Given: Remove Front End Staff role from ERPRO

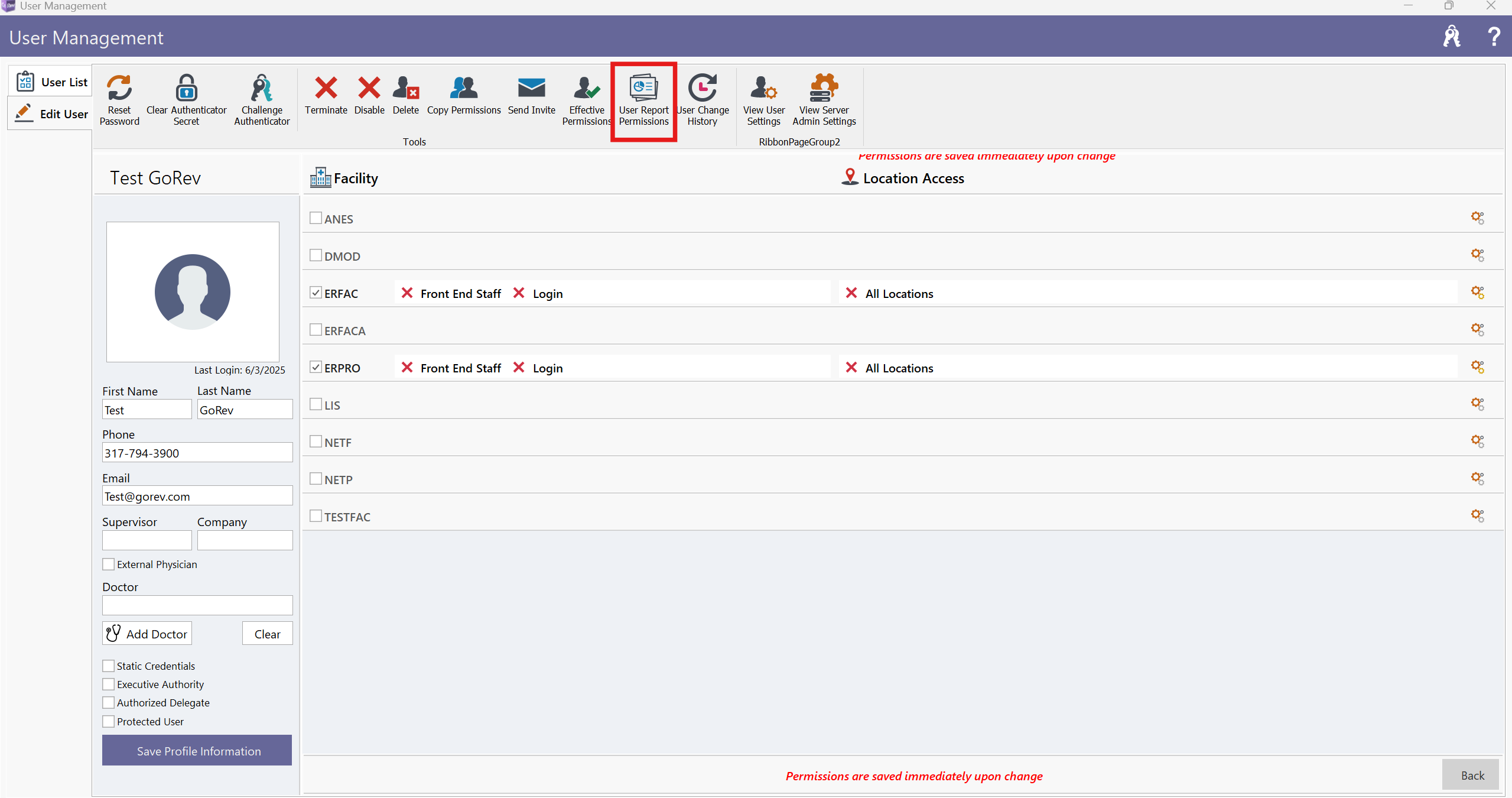Looking at the screenshot, I should [x=407, y=368].
